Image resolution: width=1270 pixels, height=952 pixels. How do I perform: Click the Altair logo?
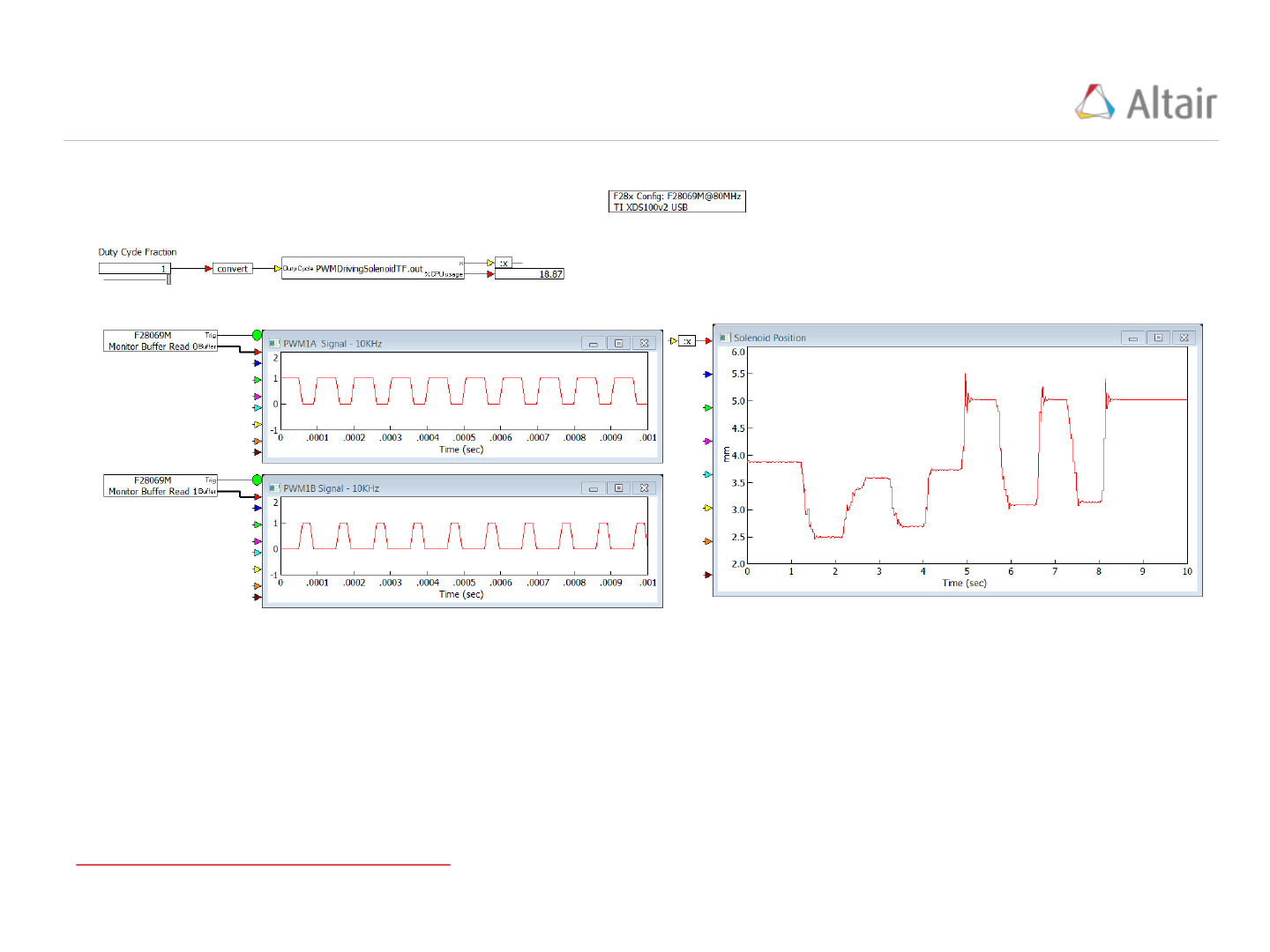point(1146,102)
